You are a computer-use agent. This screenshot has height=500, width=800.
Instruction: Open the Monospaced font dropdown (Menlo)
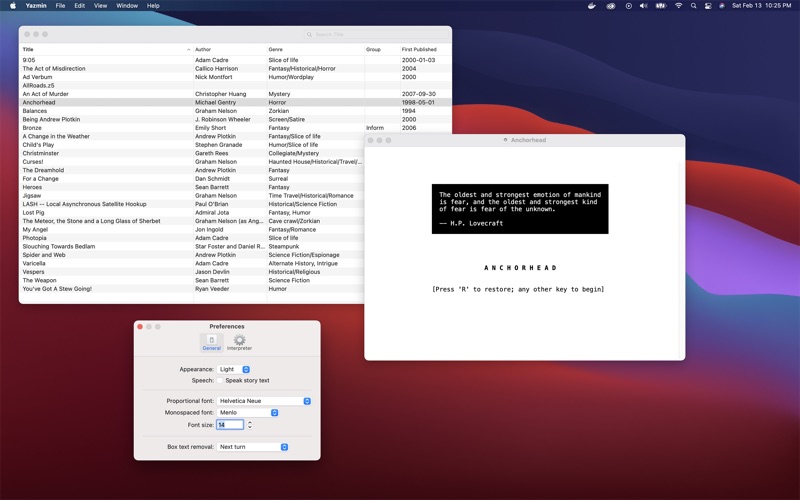[x=247, y=412]
